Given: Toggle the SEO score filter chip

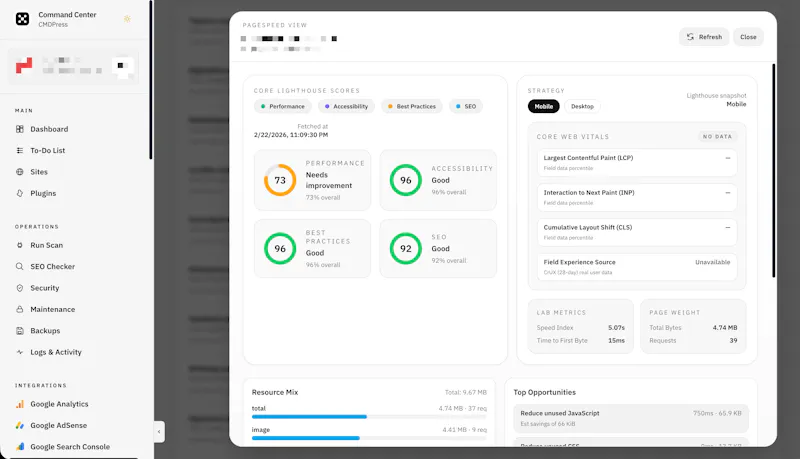Looking at the screenshot, I should point(466,107).
